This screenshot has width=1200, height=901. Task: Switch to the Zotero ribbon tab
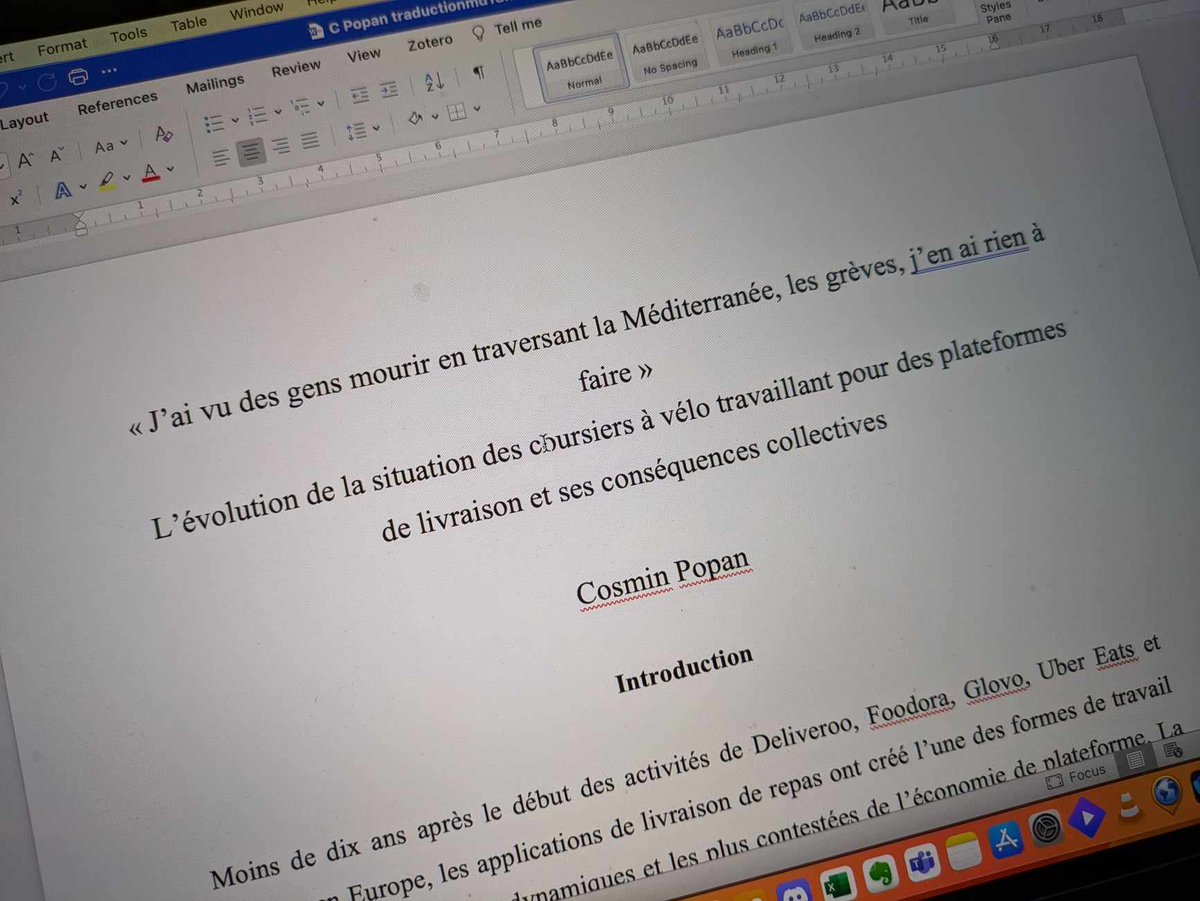430,43
